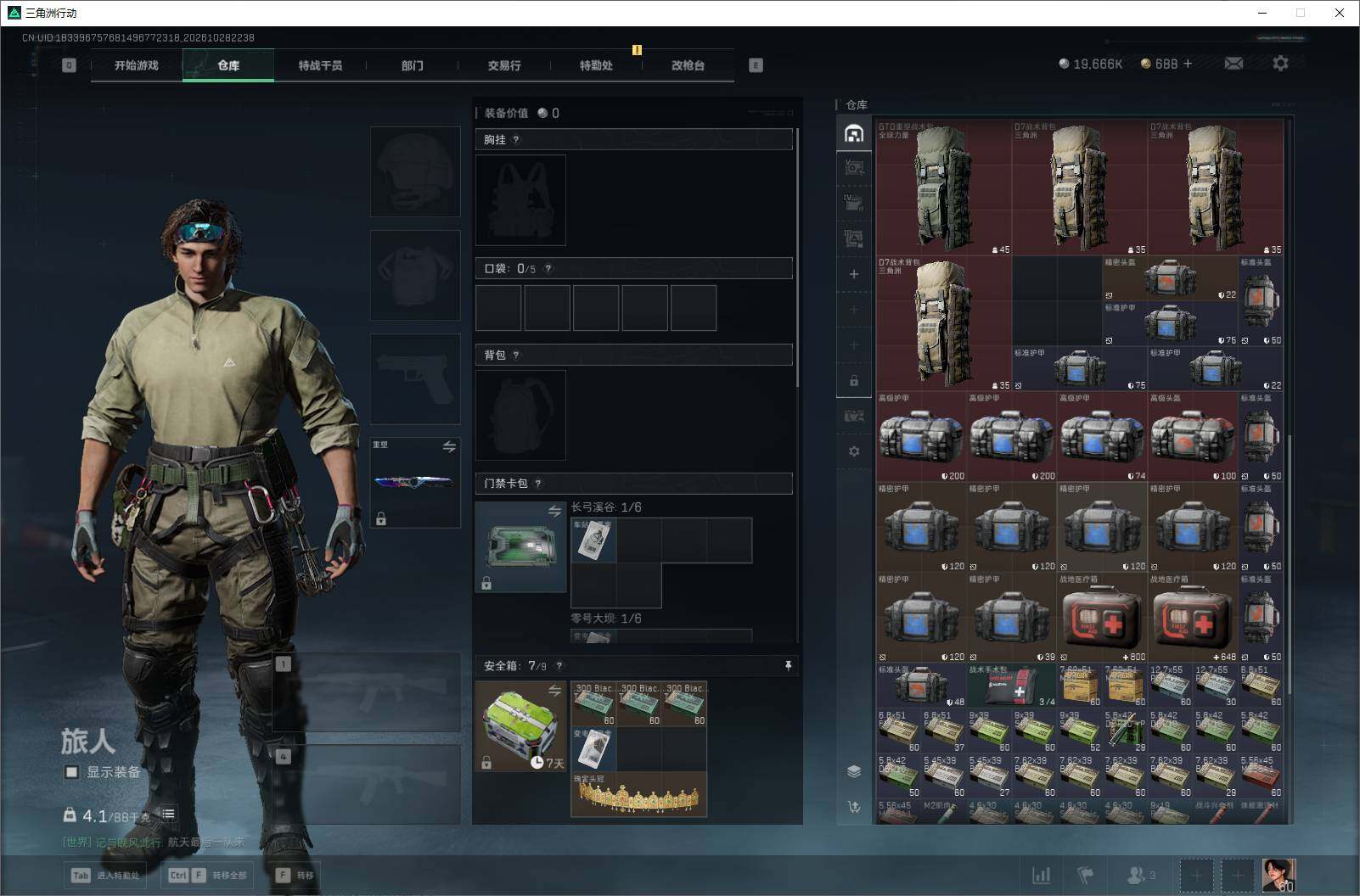Swap the melee weapon skin icon

pos(449,446)
